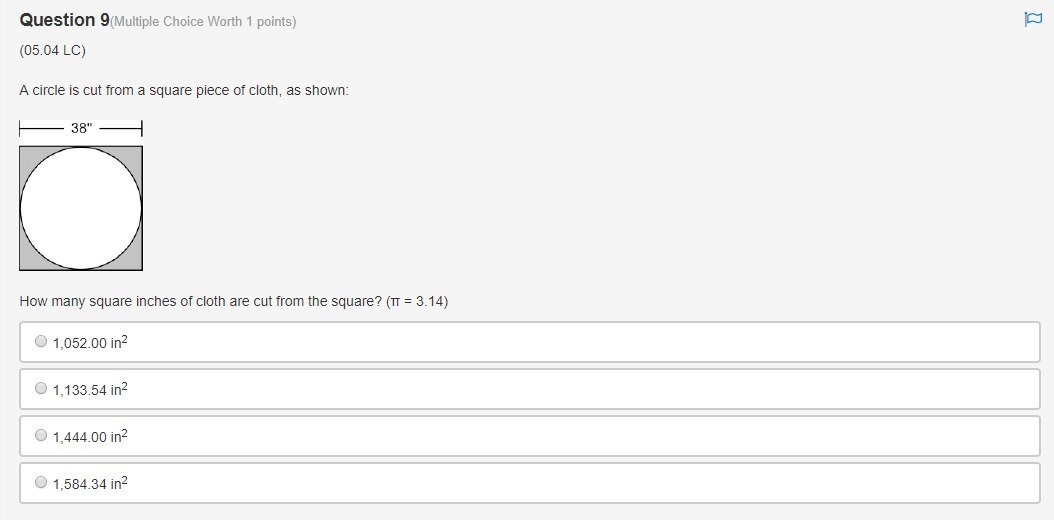The image size is (1054, 520).
Task: Click the white circle in the diagram
Action: [81, 208]
